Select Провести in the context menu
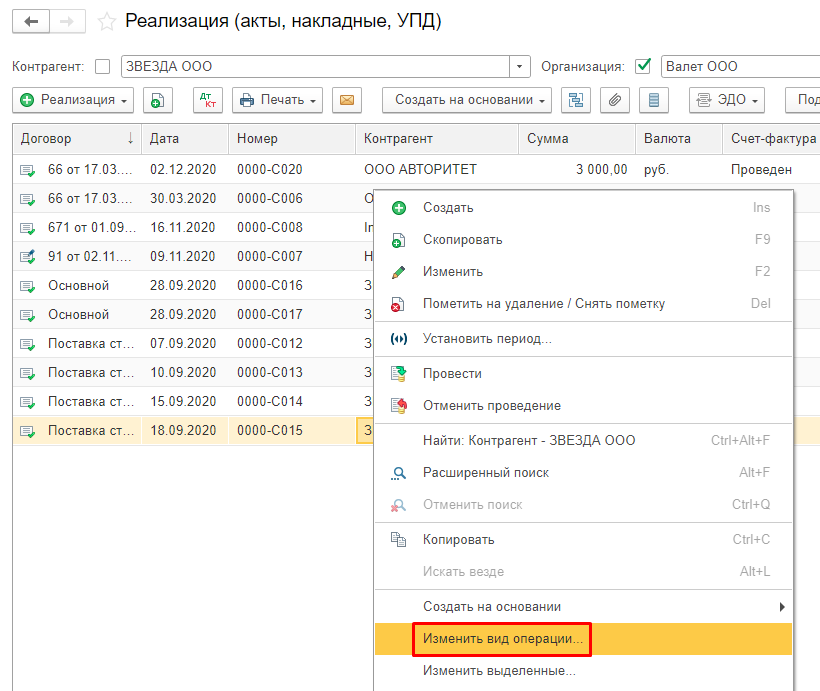Viewport: 820px width, 691px height. 452,373
